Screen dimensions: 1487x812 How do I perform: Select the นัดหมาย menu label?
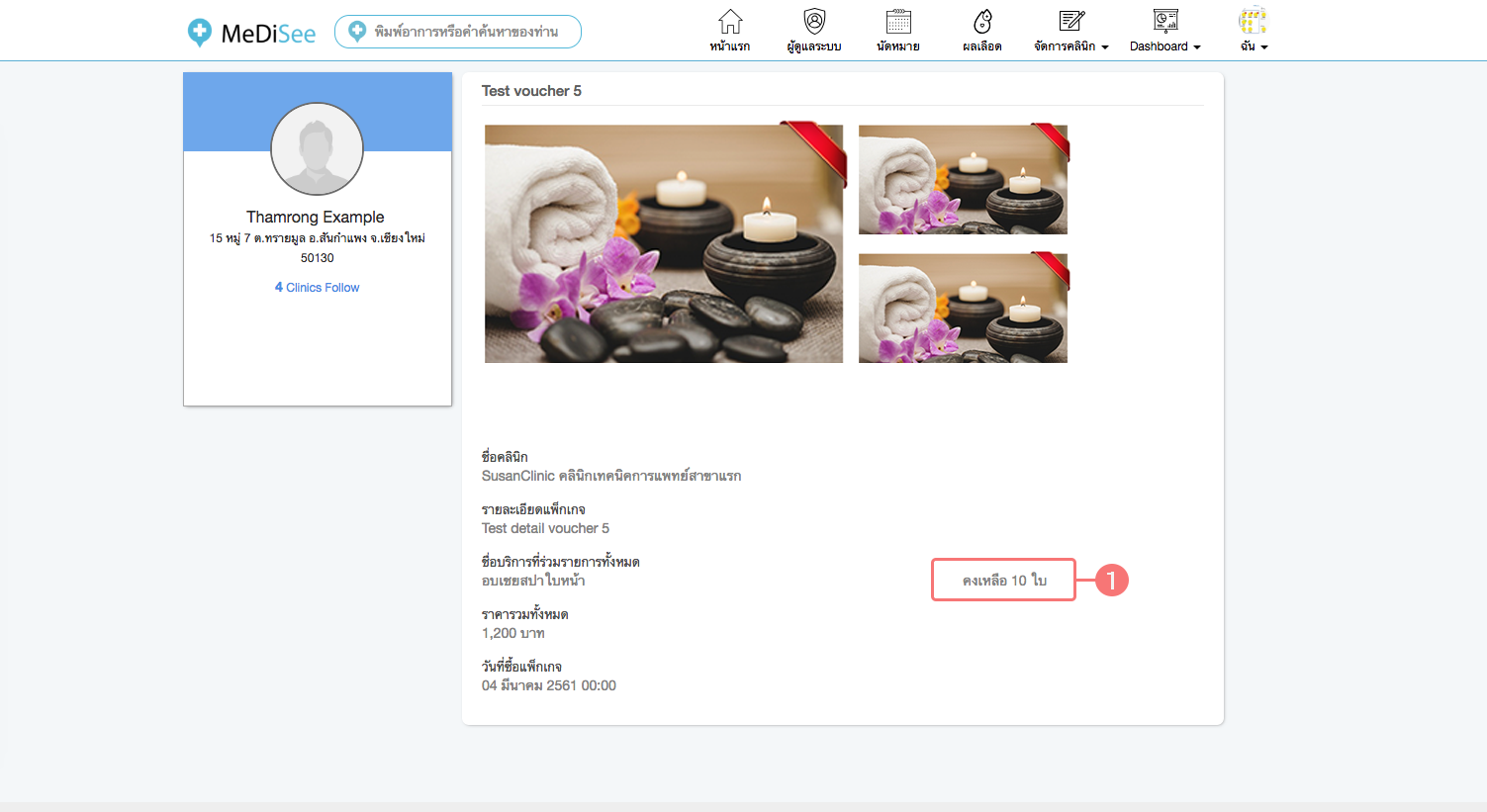(898, 46)
